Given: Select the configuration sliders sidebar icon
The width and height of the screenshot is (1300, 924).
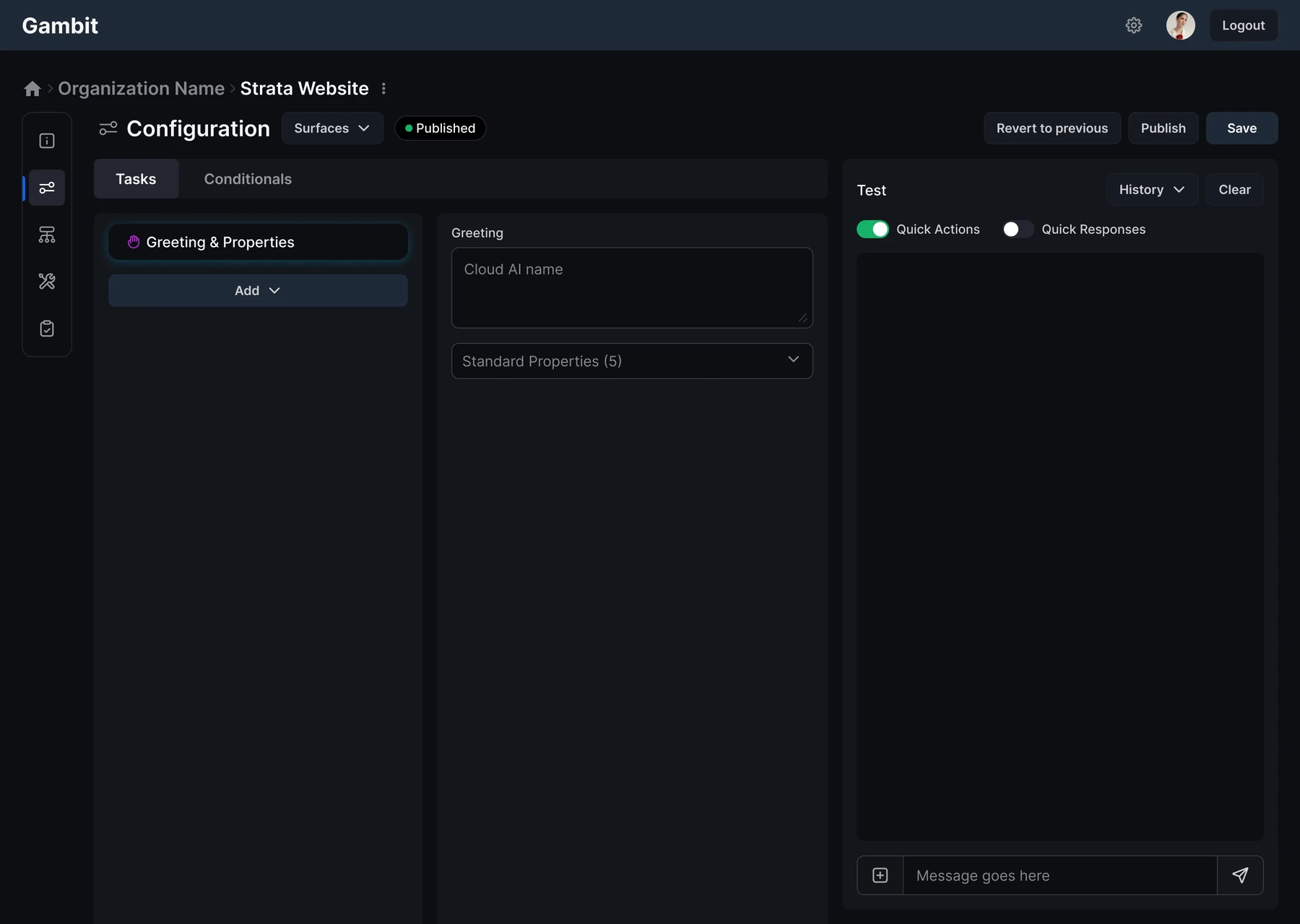Looking at the screenshot, I should tap(47, 188).
